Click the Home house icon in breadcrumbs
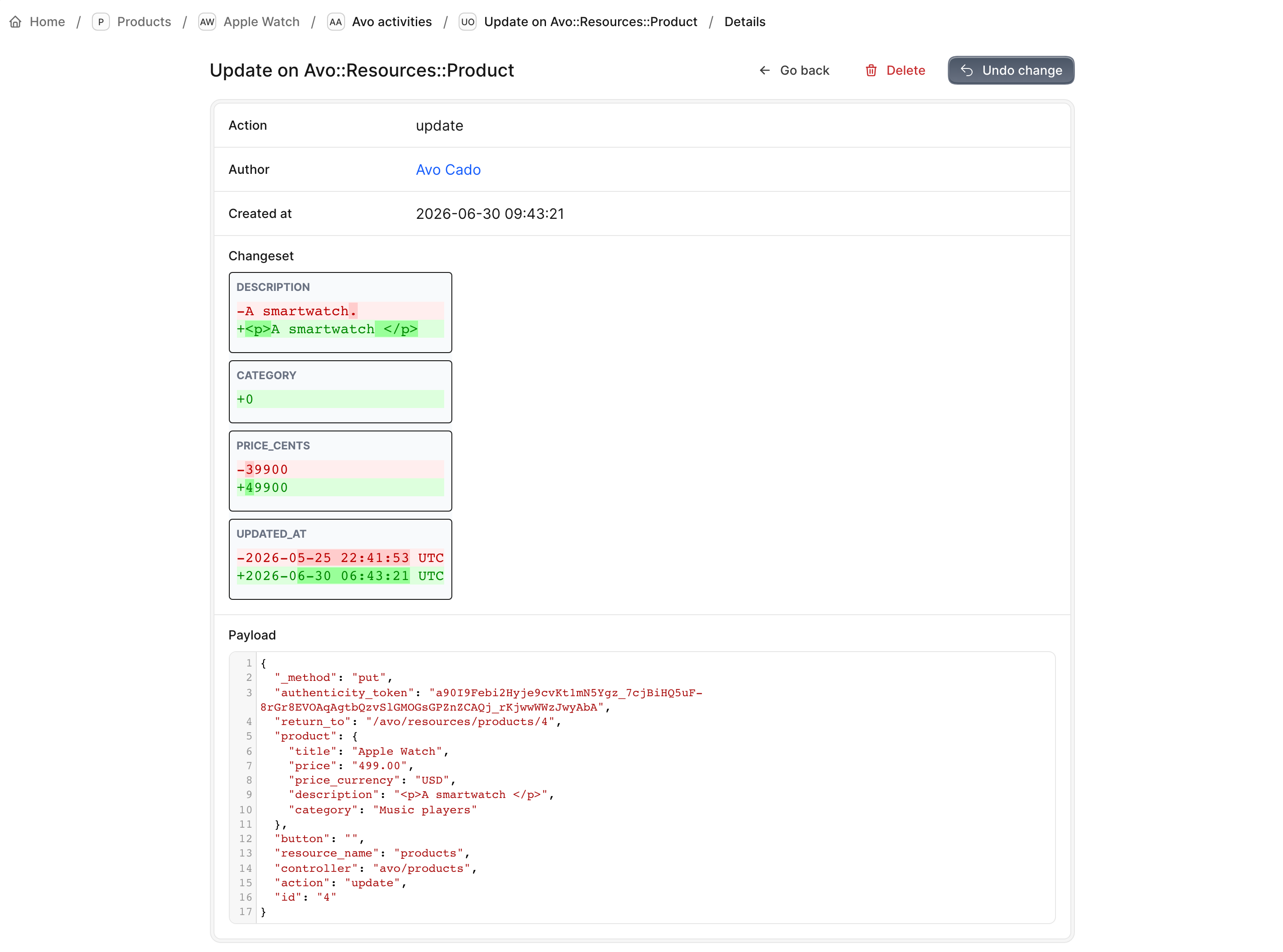1283x952 pixels. coord(16,22)
